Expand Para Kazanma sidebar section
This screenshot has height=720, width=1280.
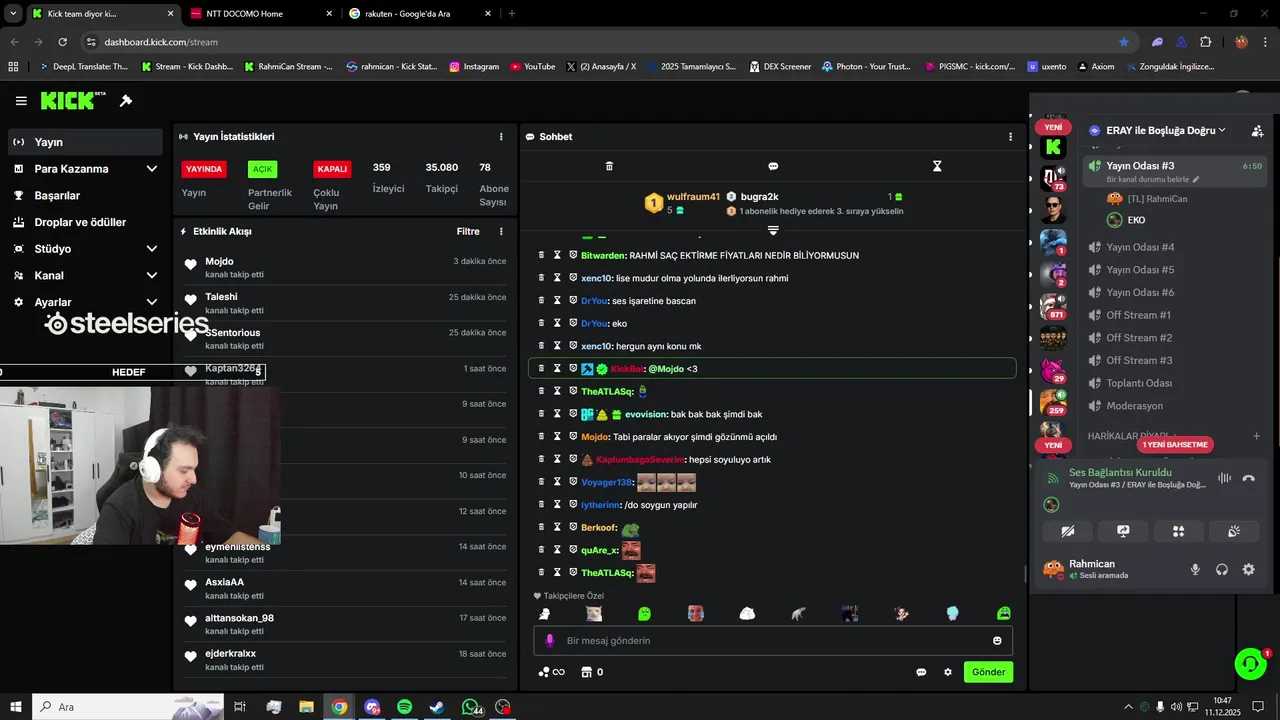point(152,169)
